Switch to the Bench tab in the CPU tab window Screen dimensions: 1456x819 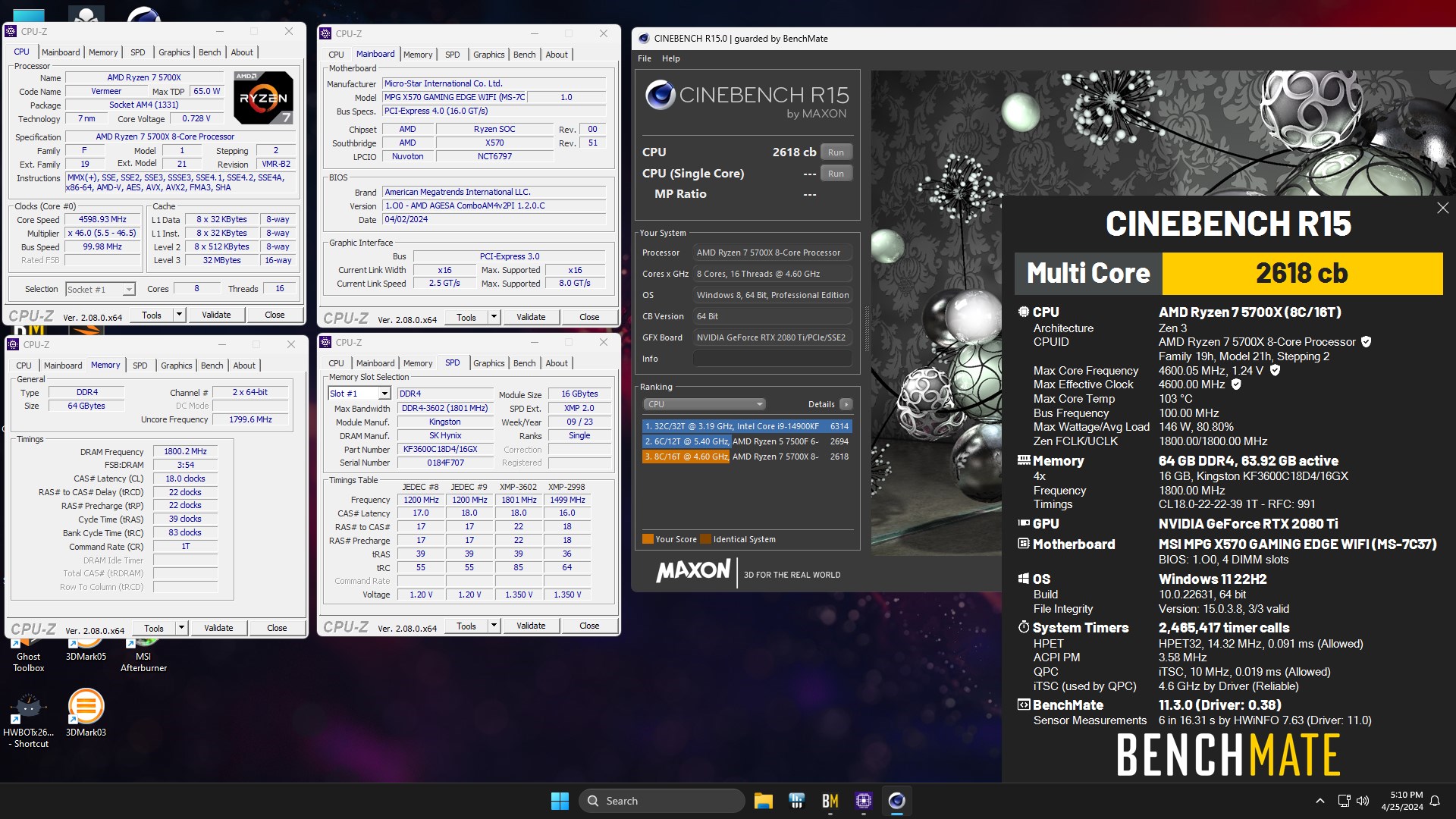[x=210, y=52]
